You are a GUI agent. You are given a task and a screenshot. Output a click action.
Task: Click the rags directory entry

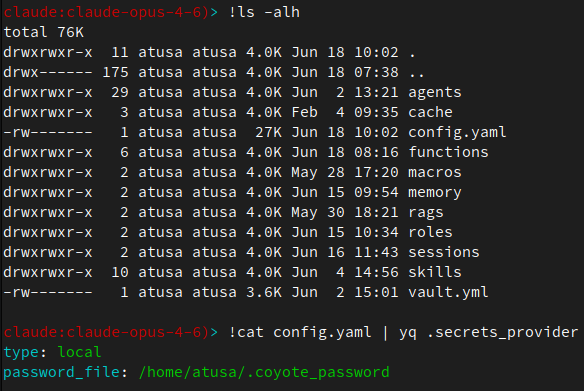(426, 213)
